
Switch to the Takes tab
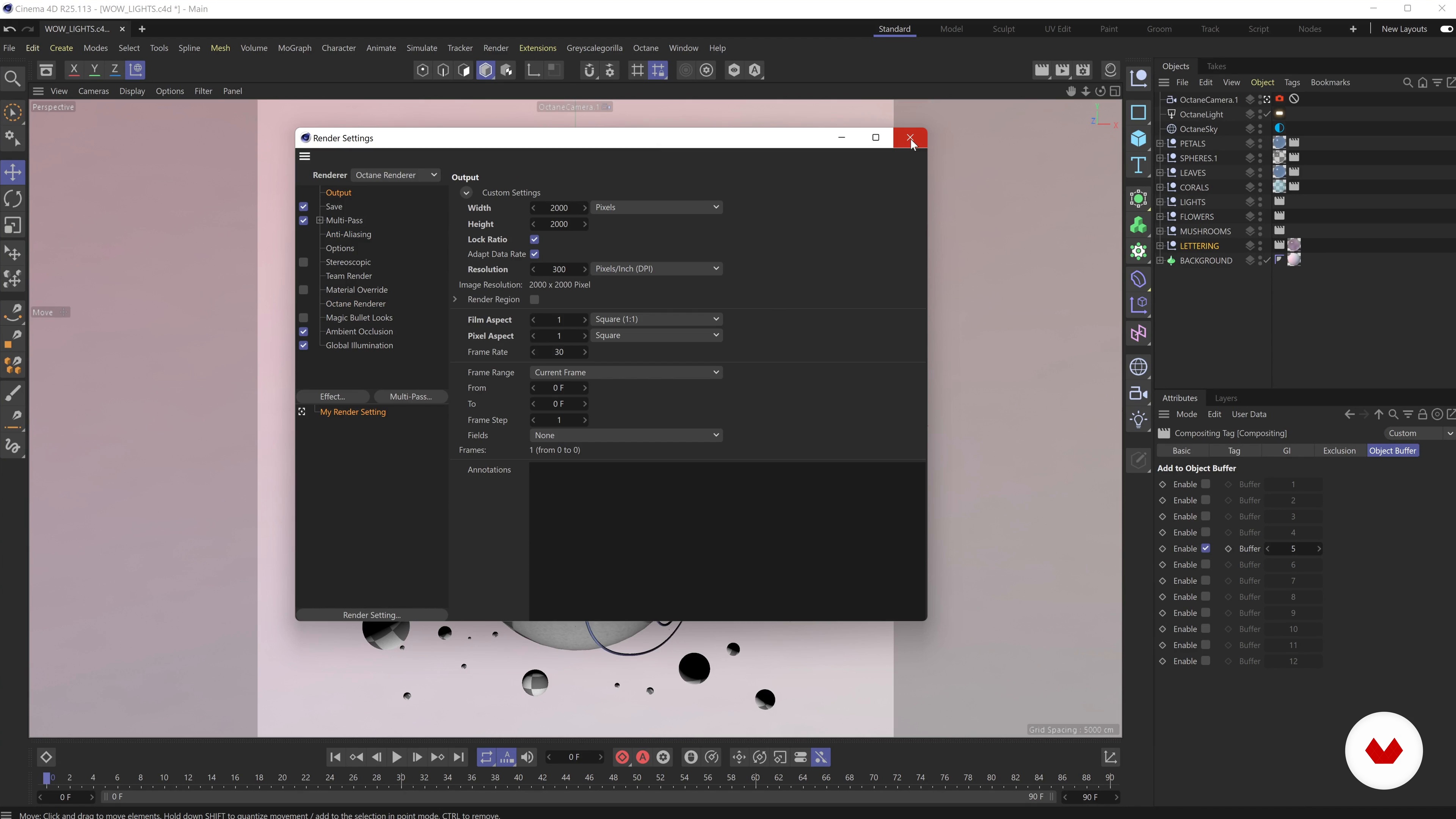coord(1216,66)
